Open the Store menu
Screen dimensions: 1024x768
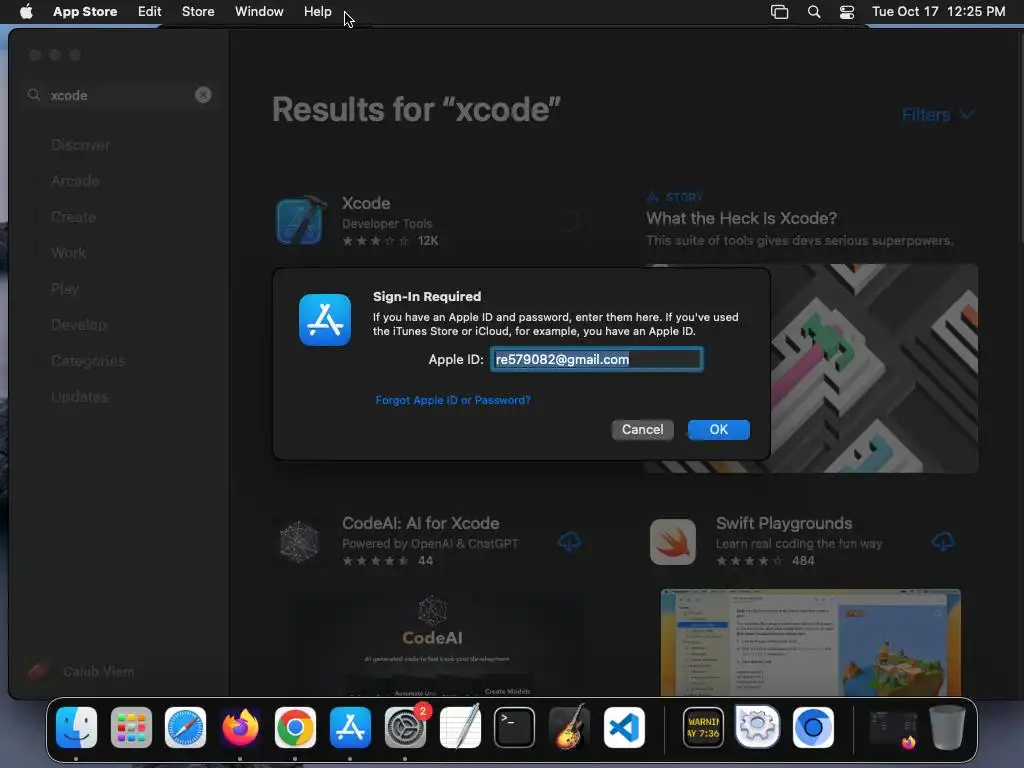point(198,12)
